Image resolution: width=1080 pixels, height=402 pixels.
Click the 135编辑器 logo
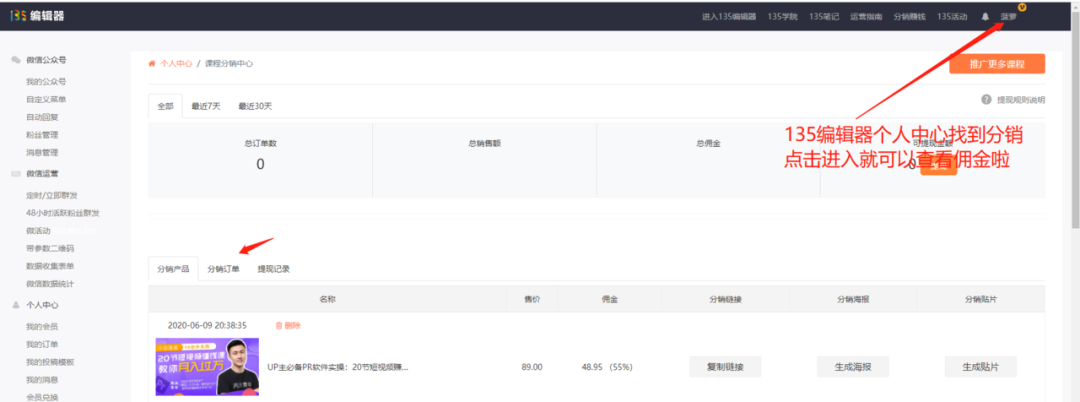(38, 15)
